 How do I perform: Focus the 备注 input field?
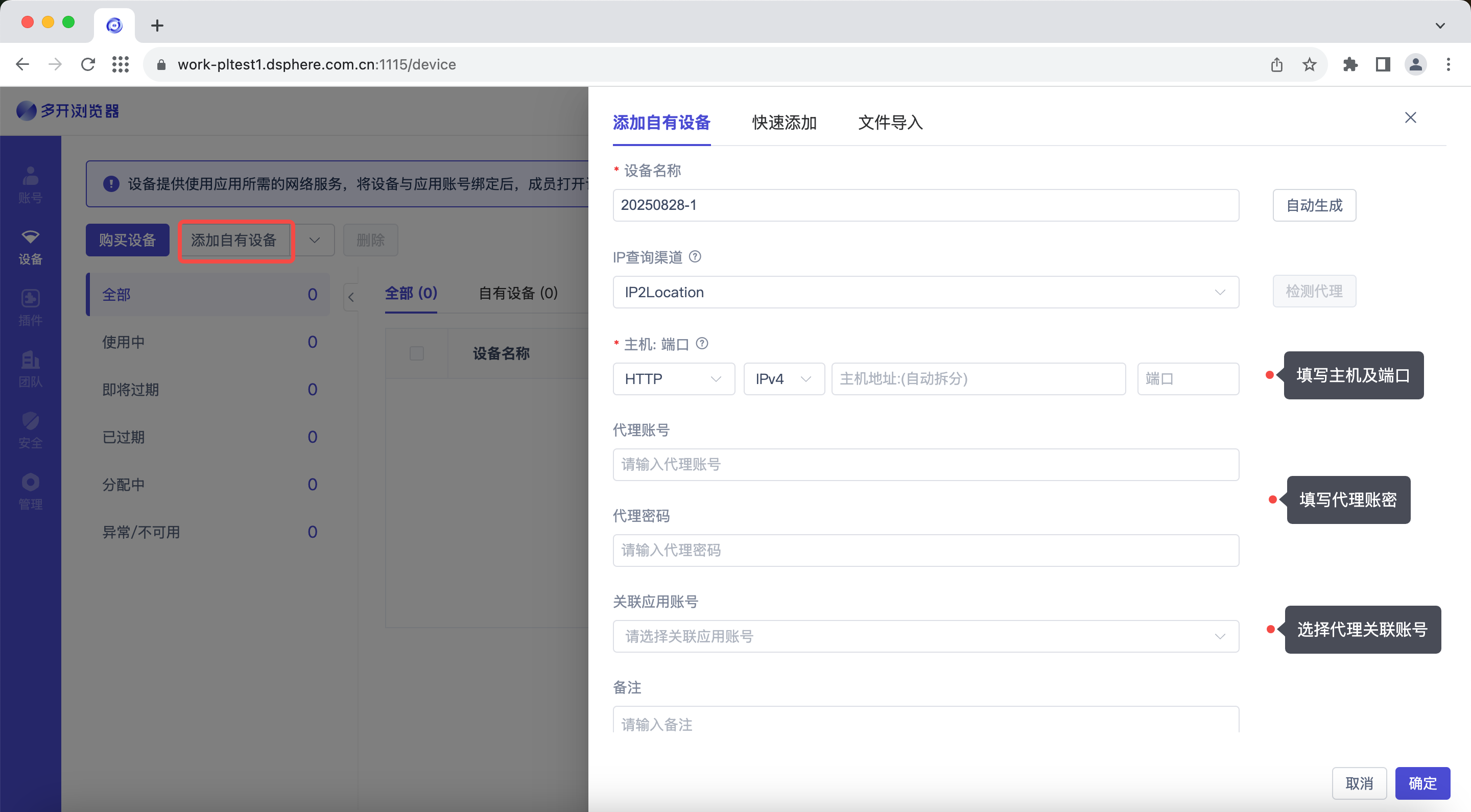point(926,721)
